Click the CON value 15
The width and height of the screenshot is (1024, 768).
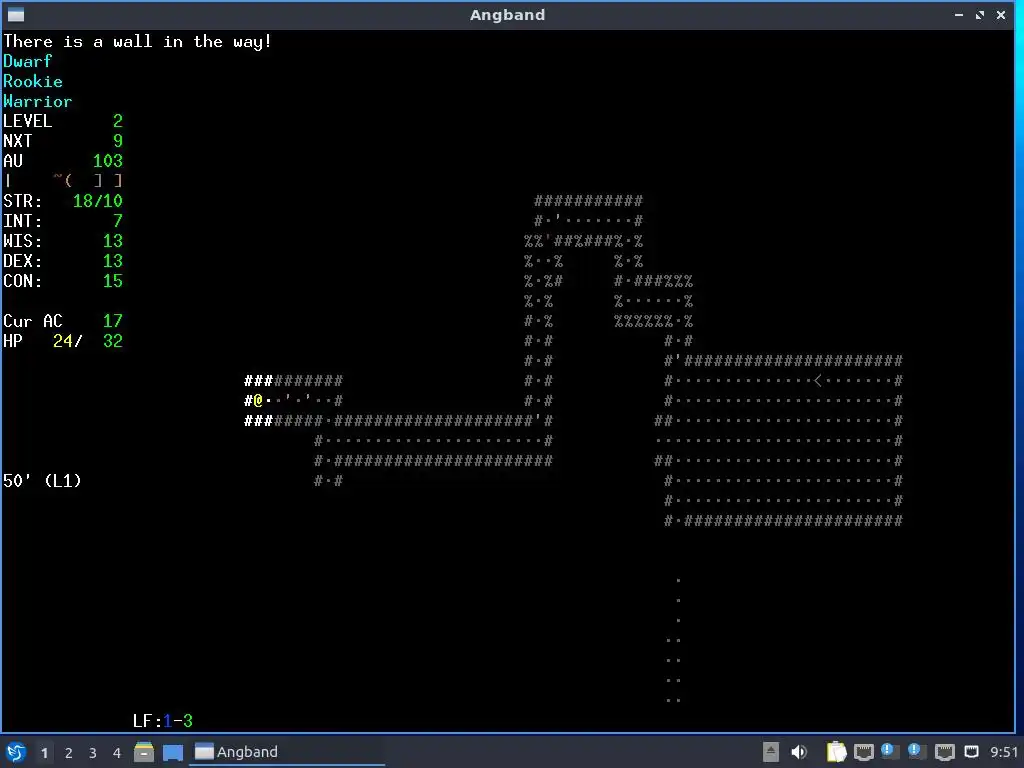point(113,281)
